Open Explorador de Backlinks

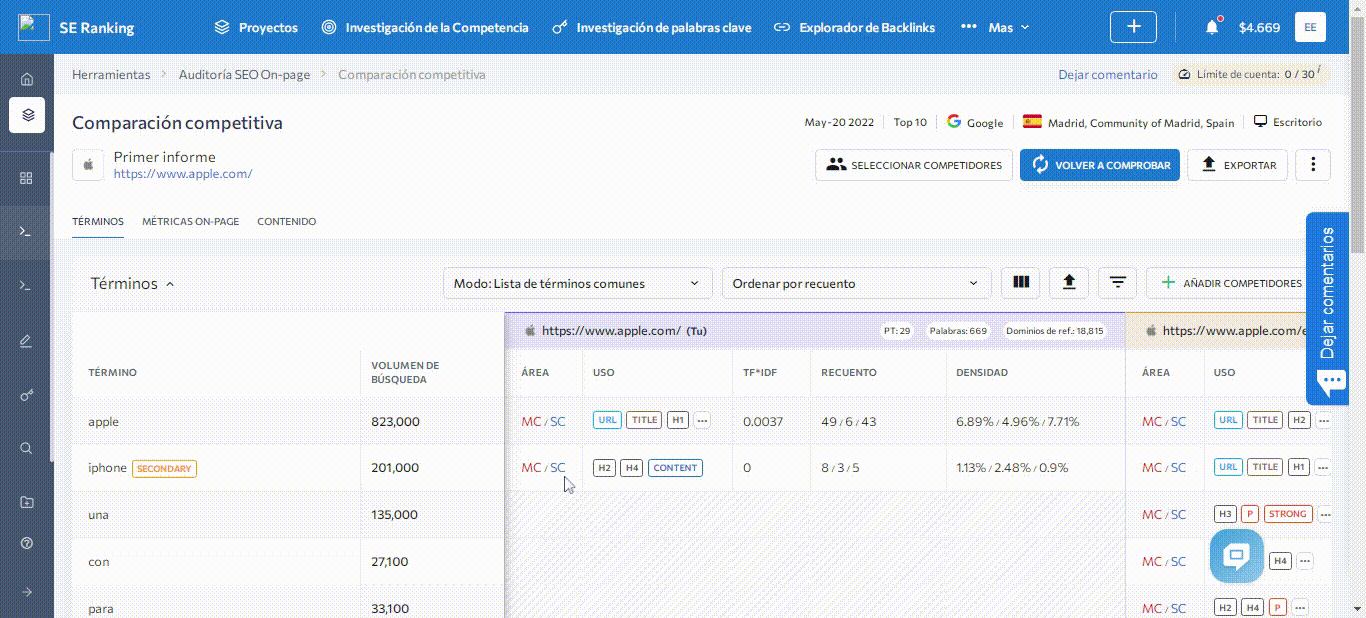(x=855, y=27)
